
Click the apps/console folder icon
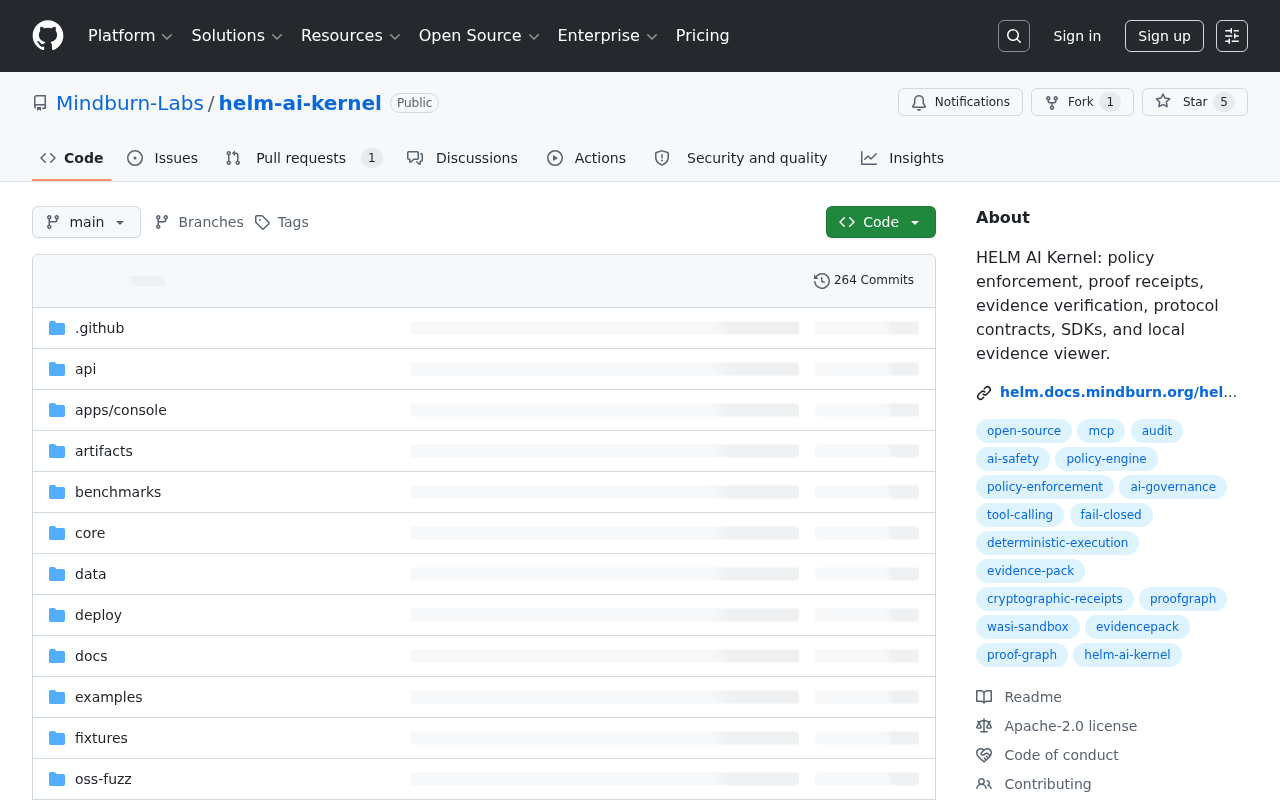(57, 410)
